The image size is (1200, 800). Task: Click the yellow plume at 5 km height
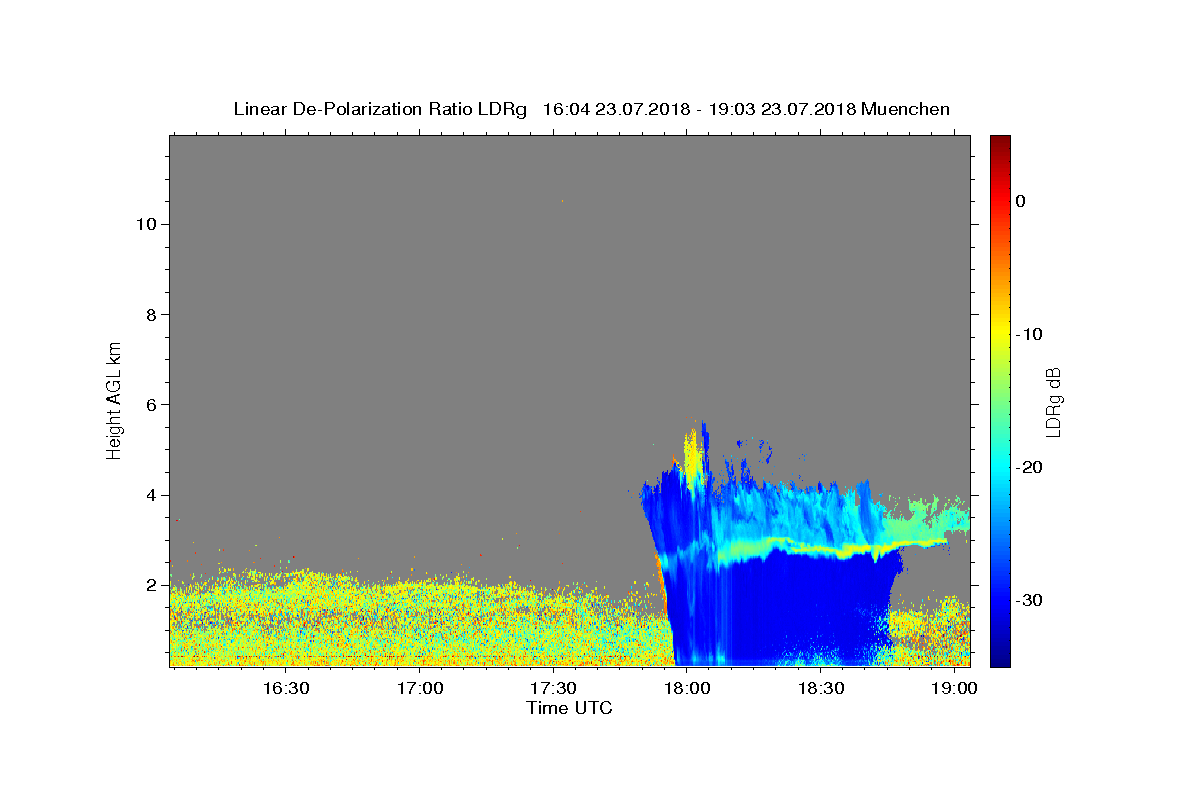coord(692,458)
